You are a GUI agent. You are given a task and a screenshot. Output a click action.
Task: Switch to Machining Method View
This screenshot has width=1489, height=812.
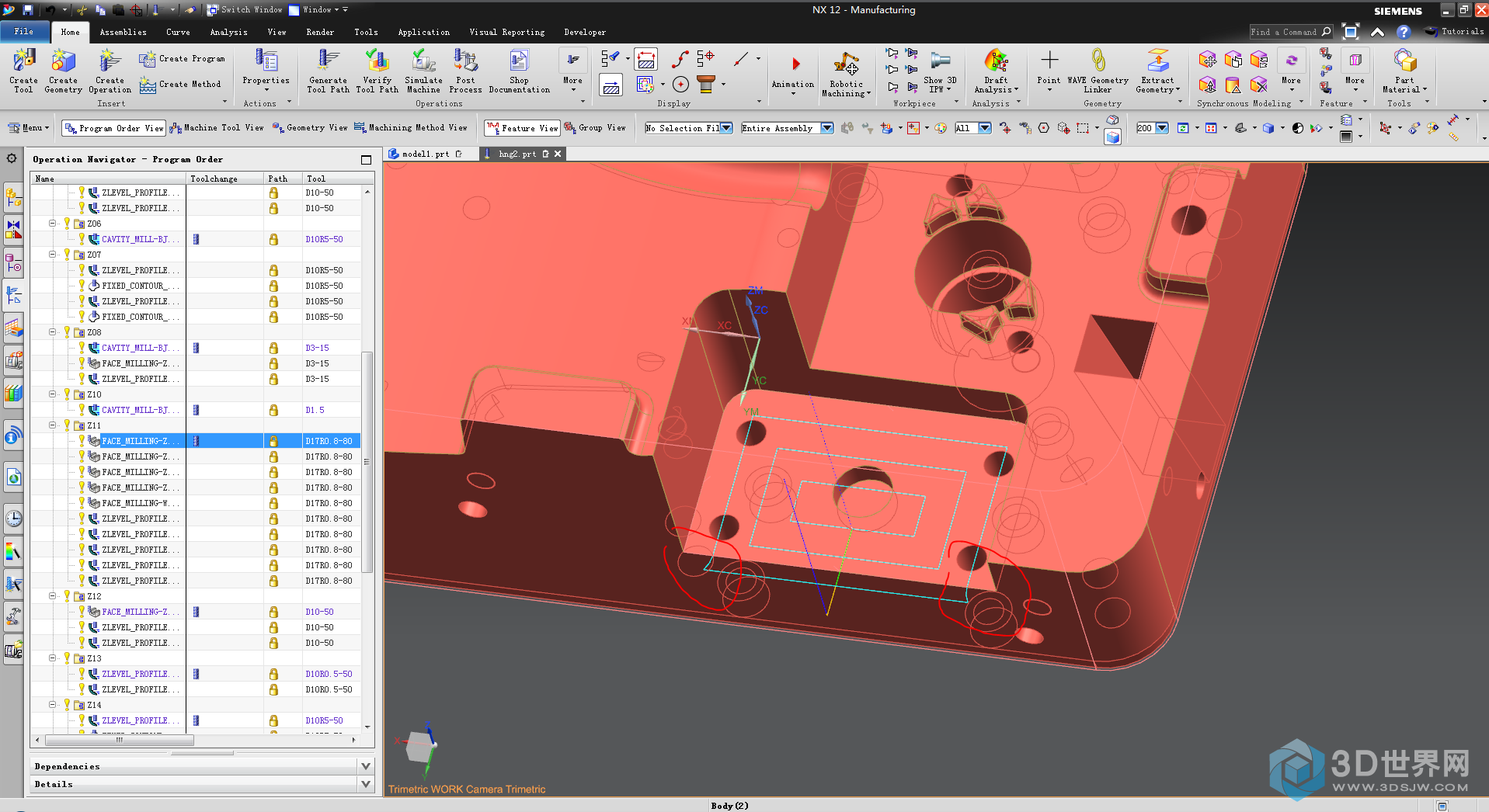click(x=410, y=128)
